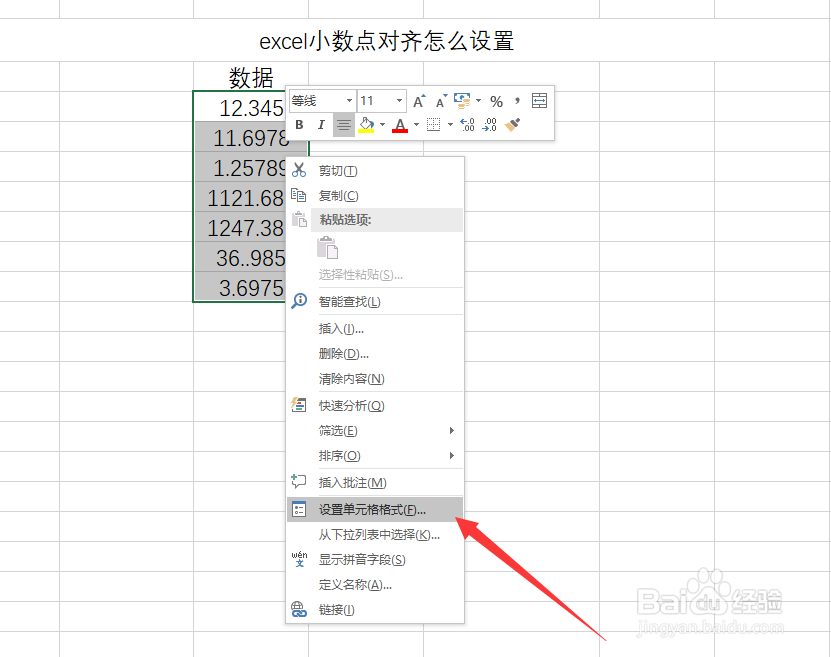
Task: Click title excel小数点对齐怎么设置
Action: click(x=386, y=41)
